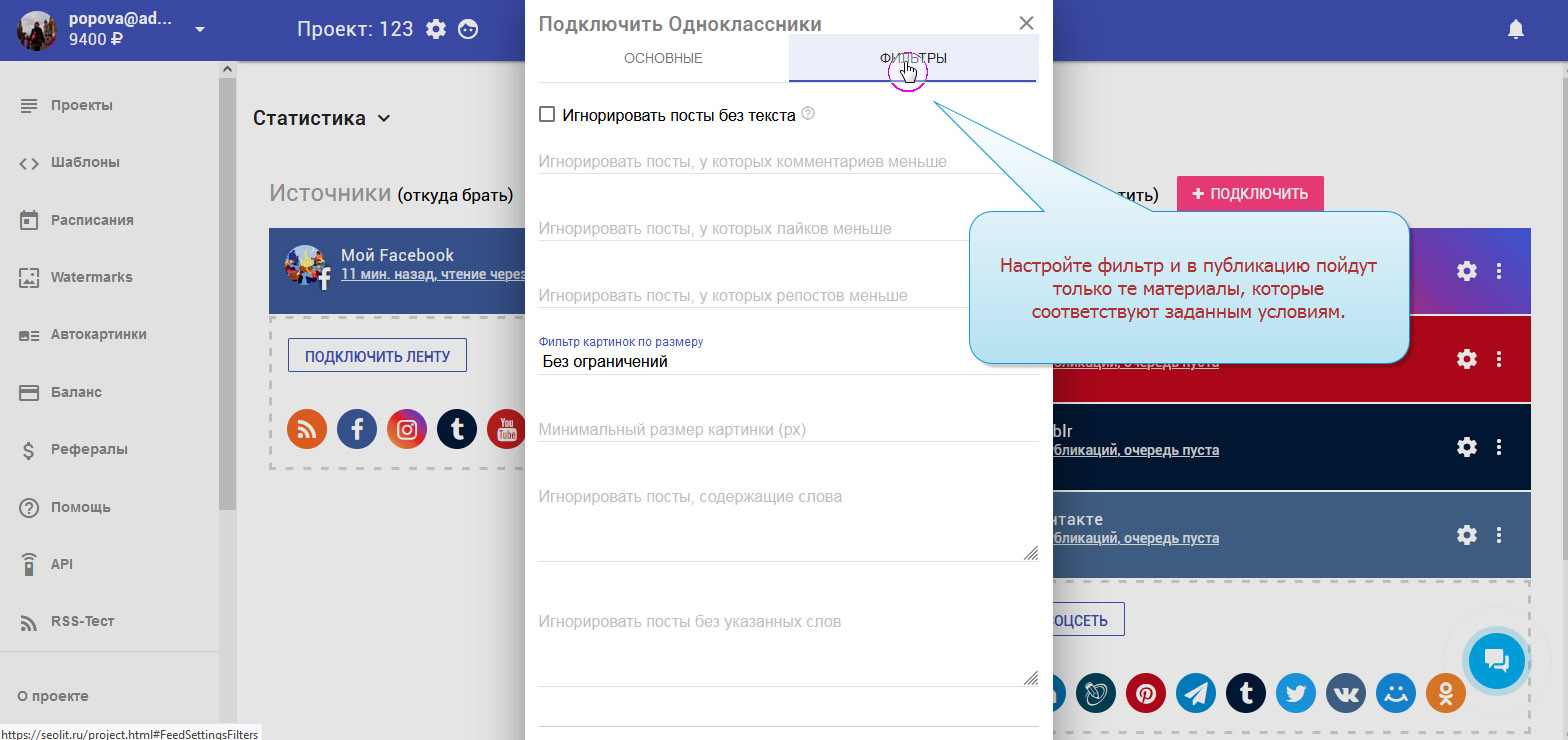Open project settings gear next to Проект: 123

[436, 29]
